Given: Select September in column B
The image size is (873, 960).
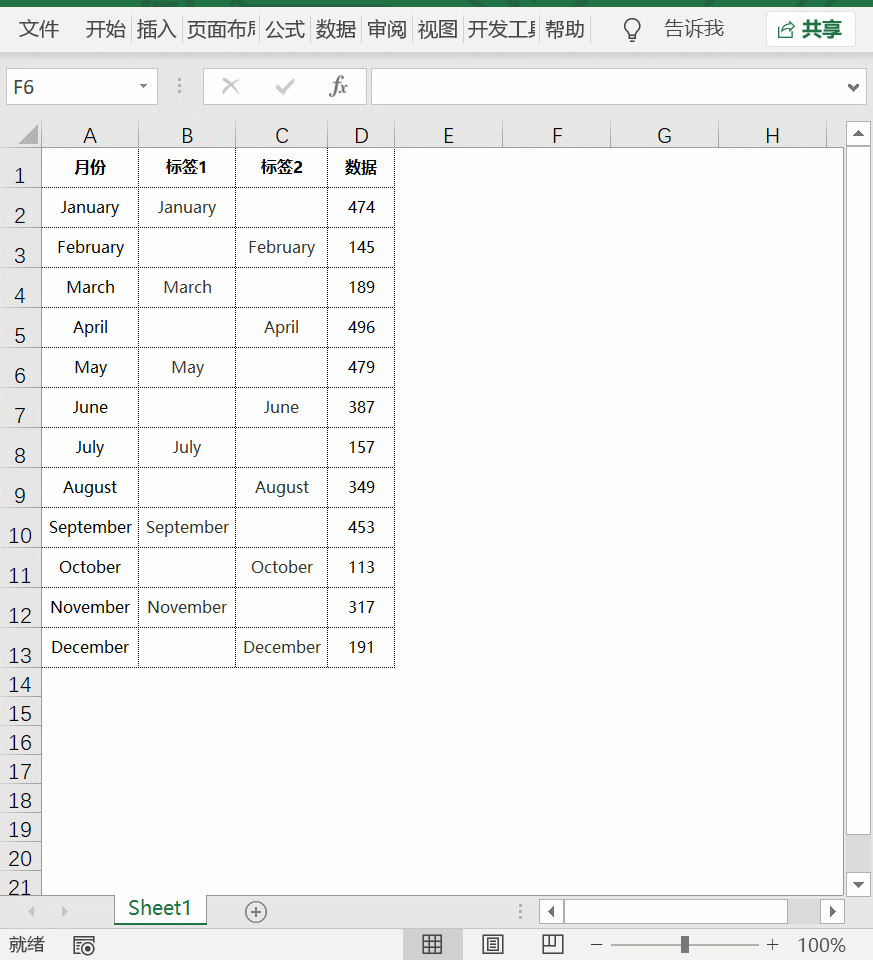Looking at the screenshot, I should [187, 528].
